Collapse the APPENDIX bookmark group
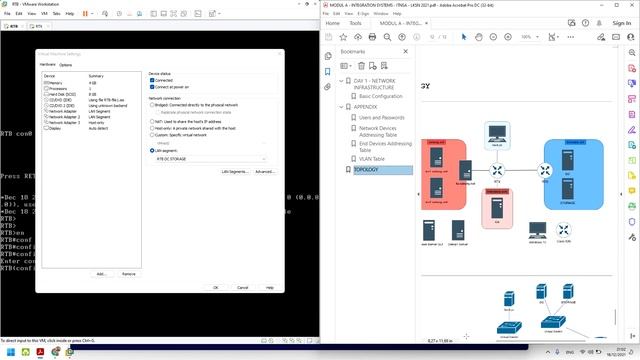640x360 pixels. click(x=342, y=107)
